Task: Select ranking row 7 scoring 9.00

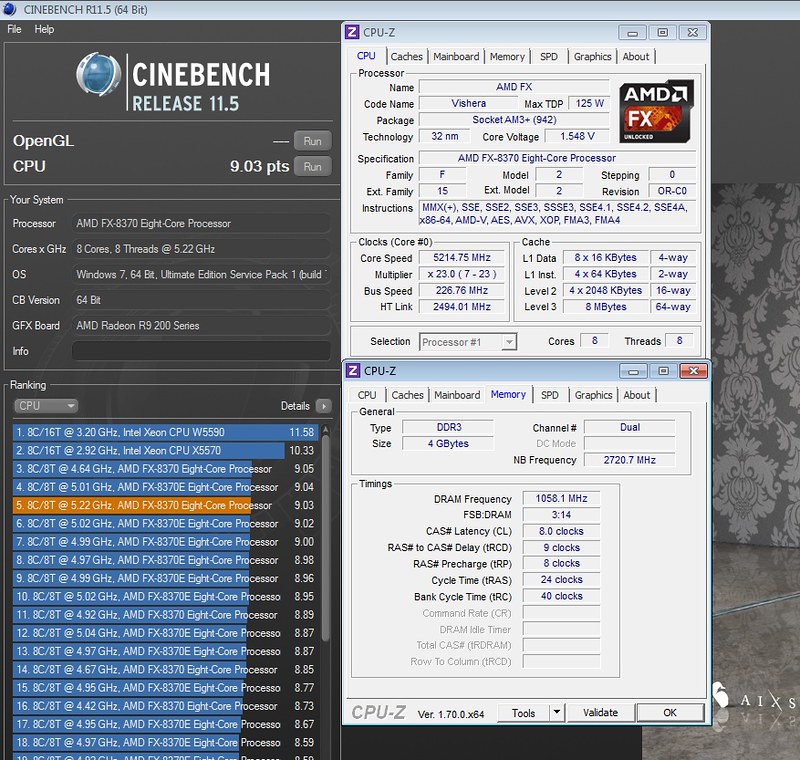Action: pyautogui.click(x=165, y=542)
